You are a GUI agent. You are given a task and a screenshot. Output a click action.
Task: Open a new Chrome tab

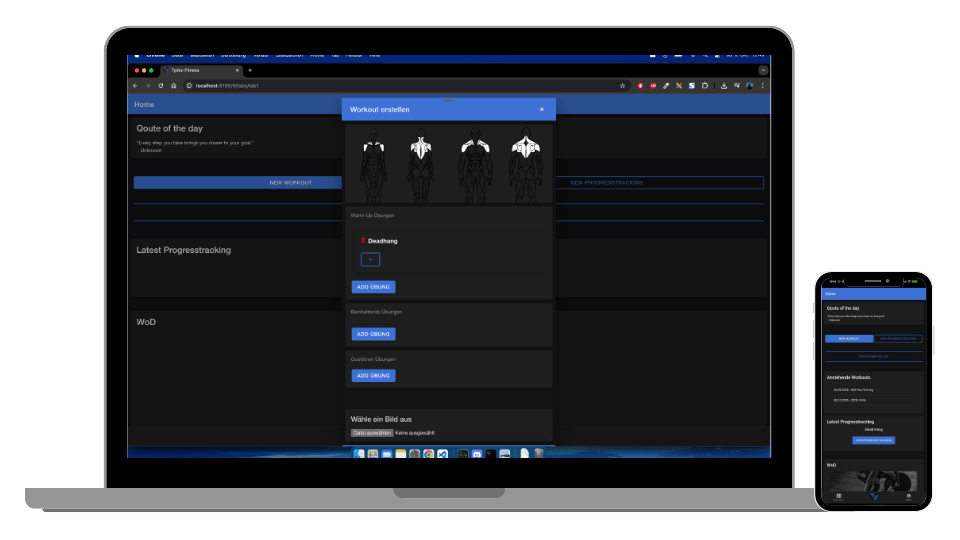pos(250,70)
